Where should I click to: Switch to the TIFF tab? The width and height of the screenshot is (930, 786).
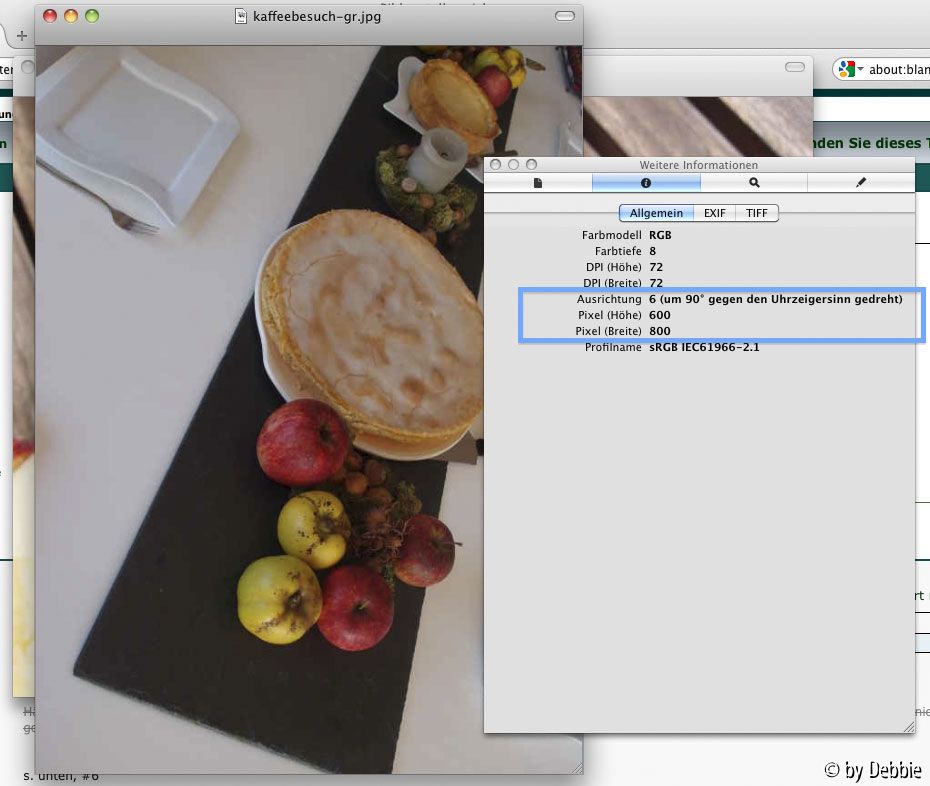[x=757, y=213]
